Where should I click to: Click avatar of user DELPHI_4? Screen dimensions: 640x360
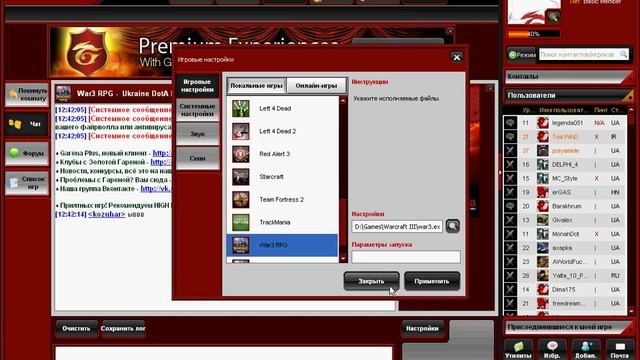pyautogui.click(x=542, y=164)
